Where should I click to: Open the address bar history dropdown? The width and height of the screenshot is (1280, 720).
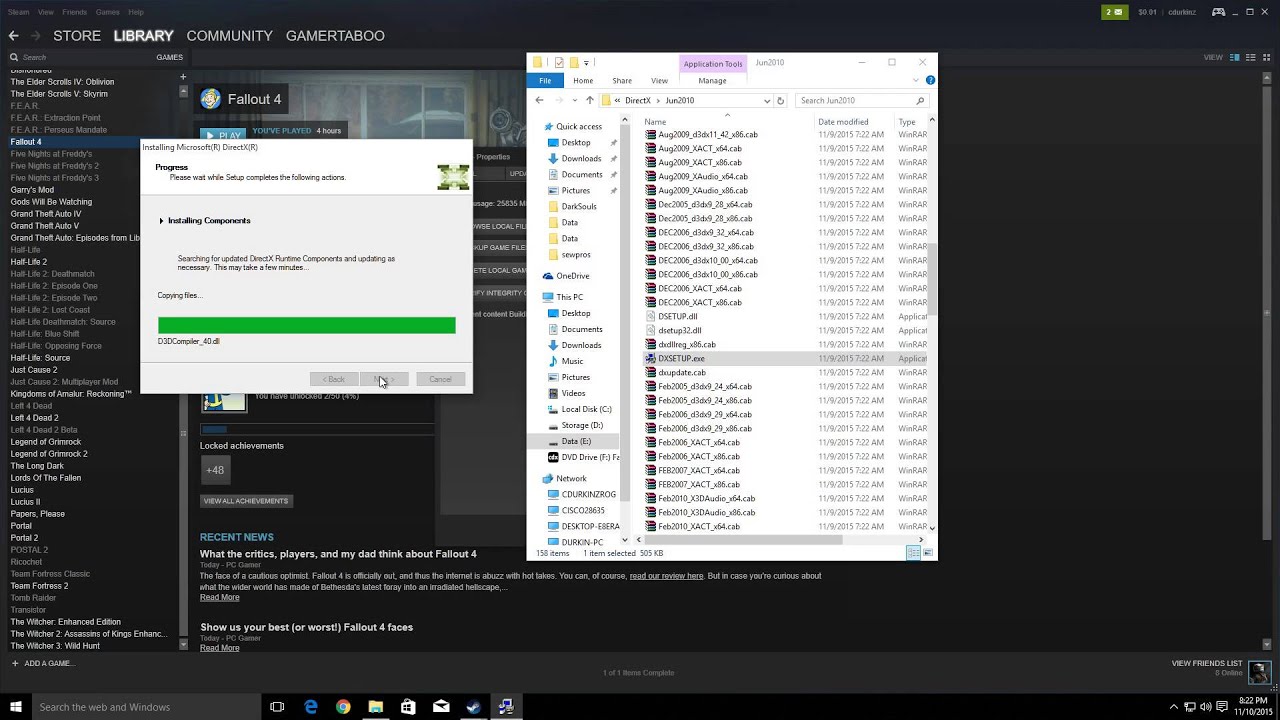(767, 100)
